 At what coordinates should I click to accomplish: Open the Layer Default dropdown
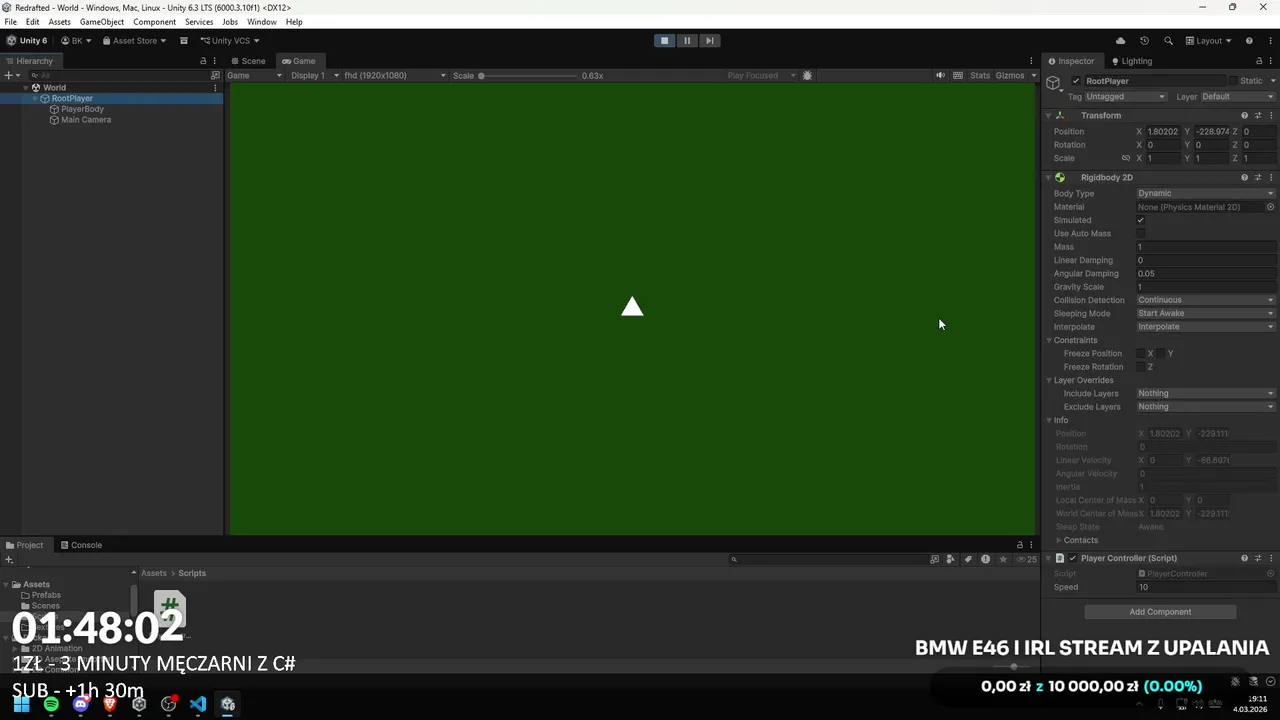pyautogui.click(x=1238, y=97)
